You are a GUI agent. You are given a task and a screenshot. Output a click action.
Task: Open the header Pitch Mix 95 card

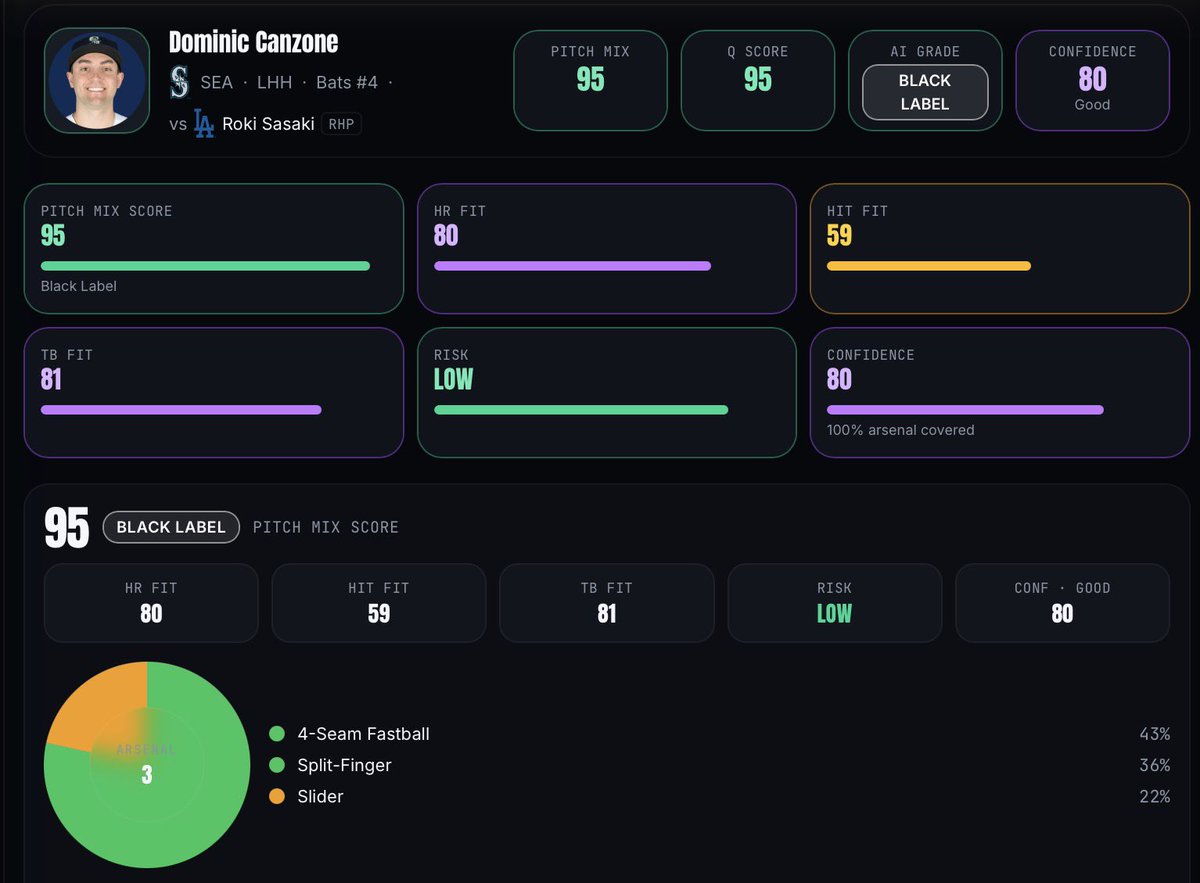pos(590,80)
